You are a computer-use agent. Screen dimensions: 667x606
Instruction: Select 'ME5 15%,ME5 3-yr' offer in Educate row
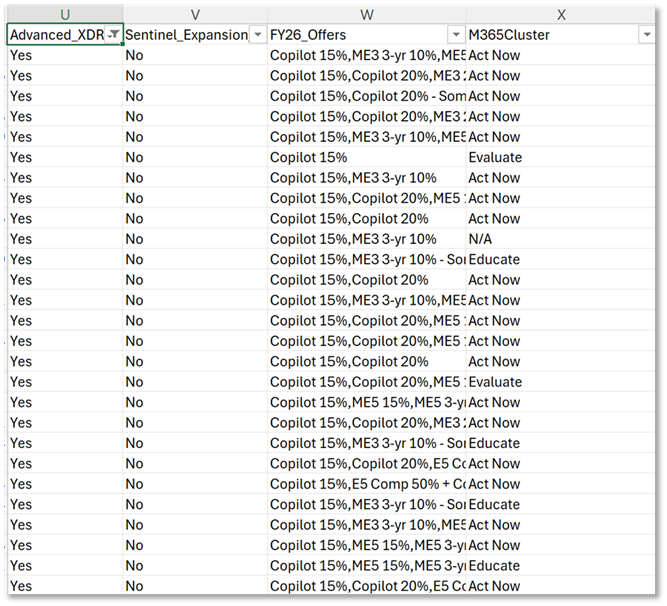[367, 566]
